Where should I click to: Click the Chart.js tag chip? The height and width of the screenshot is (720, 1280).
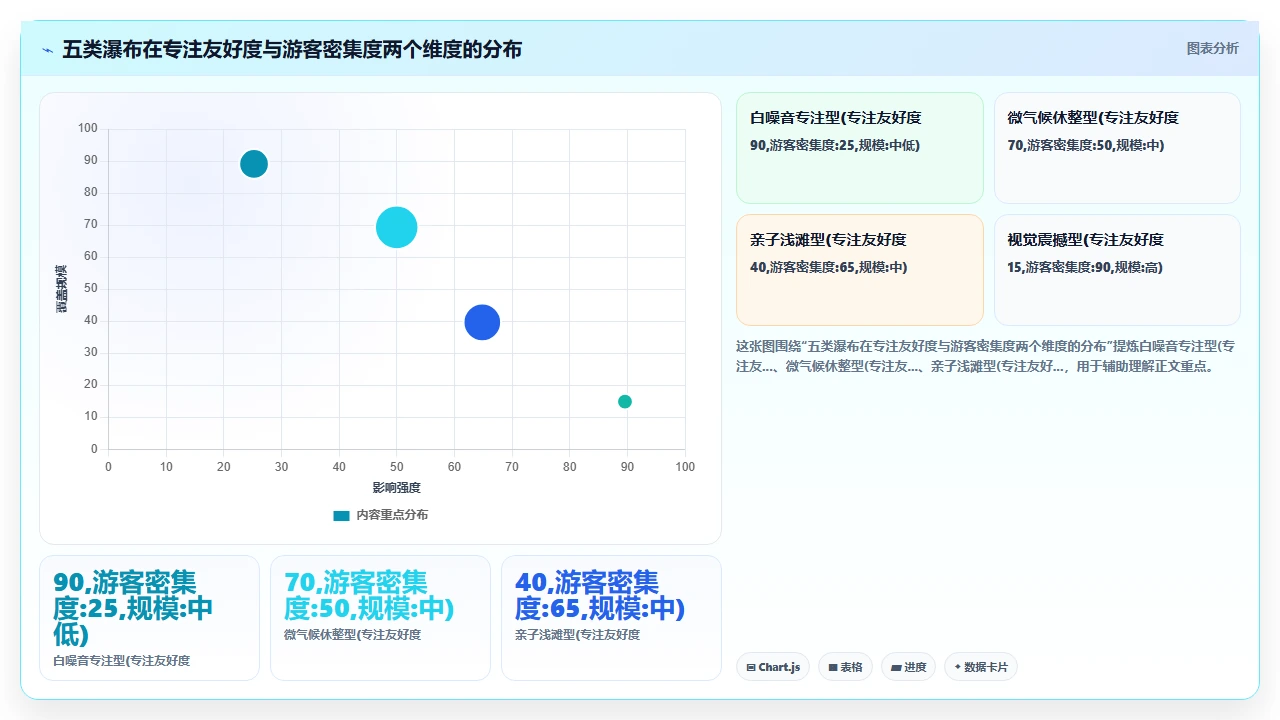pos(773,667)
